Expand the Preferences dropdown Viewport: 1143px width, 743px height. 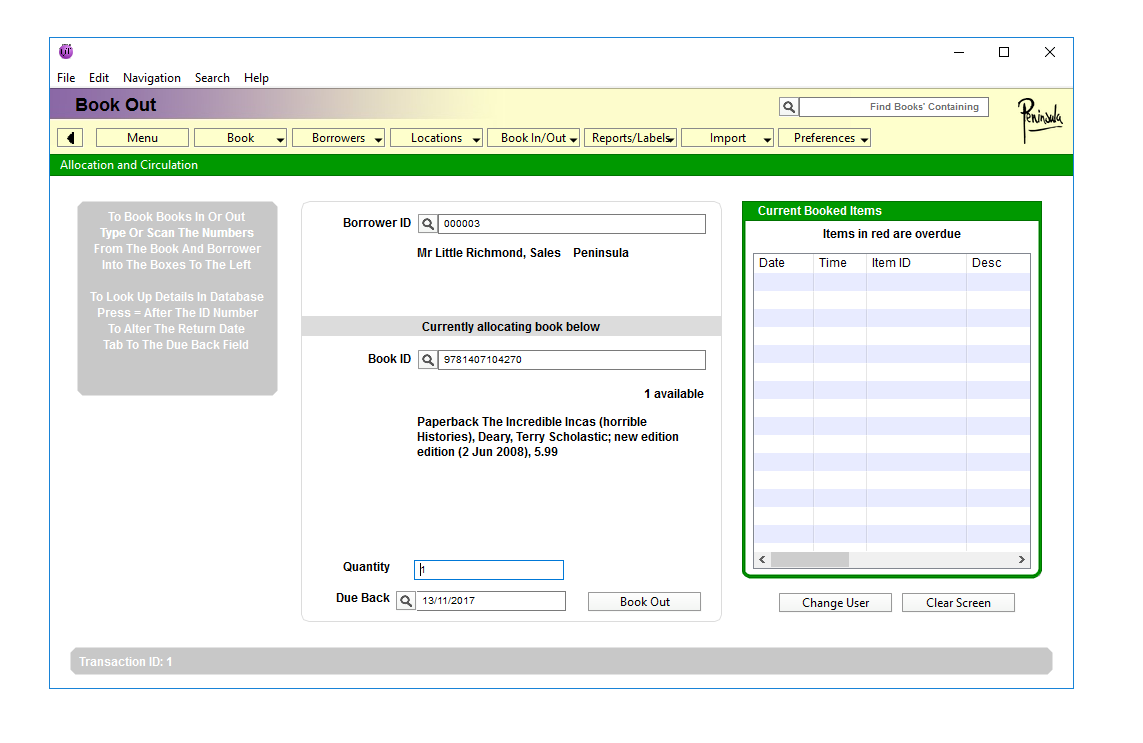[x=824, y=138]
